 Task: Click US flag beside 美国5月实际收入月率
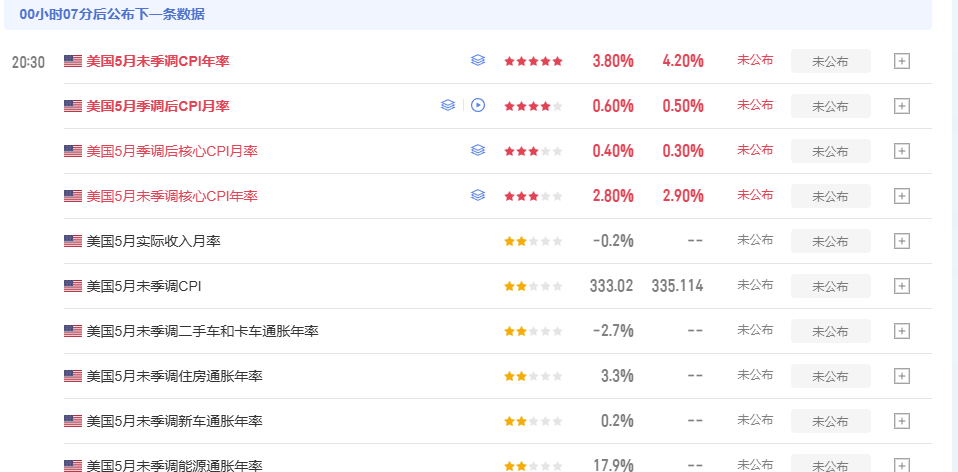coord(73,241)
